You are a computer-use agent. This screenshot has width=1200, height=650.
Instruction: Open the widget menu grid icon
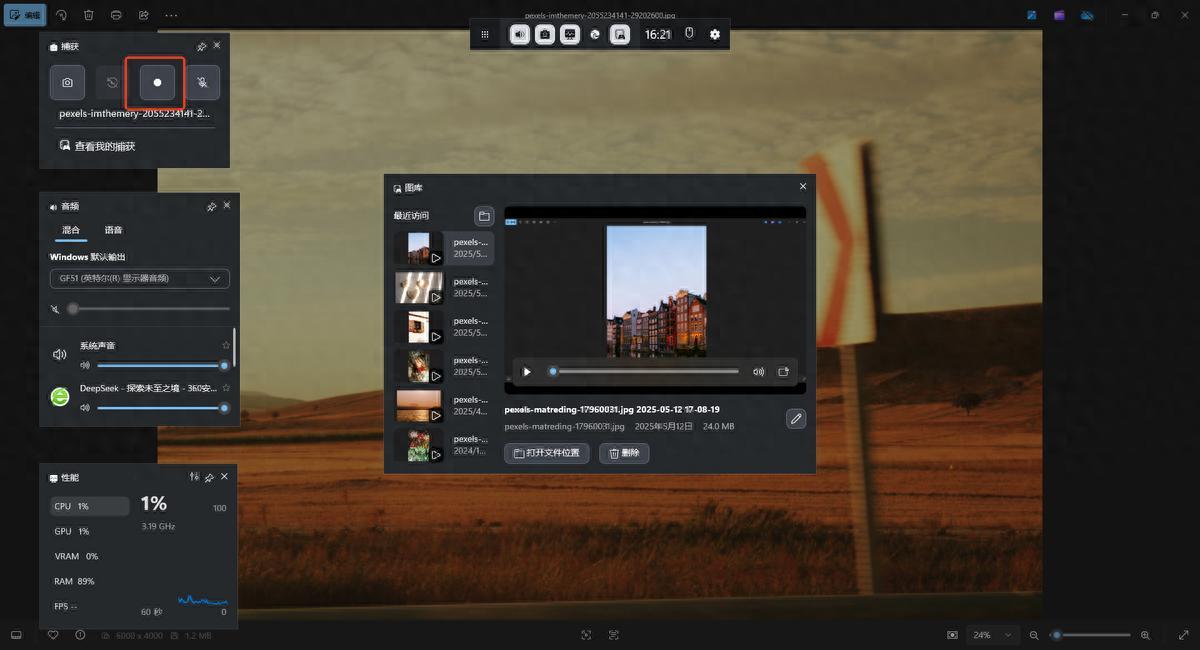pos(485,34)
